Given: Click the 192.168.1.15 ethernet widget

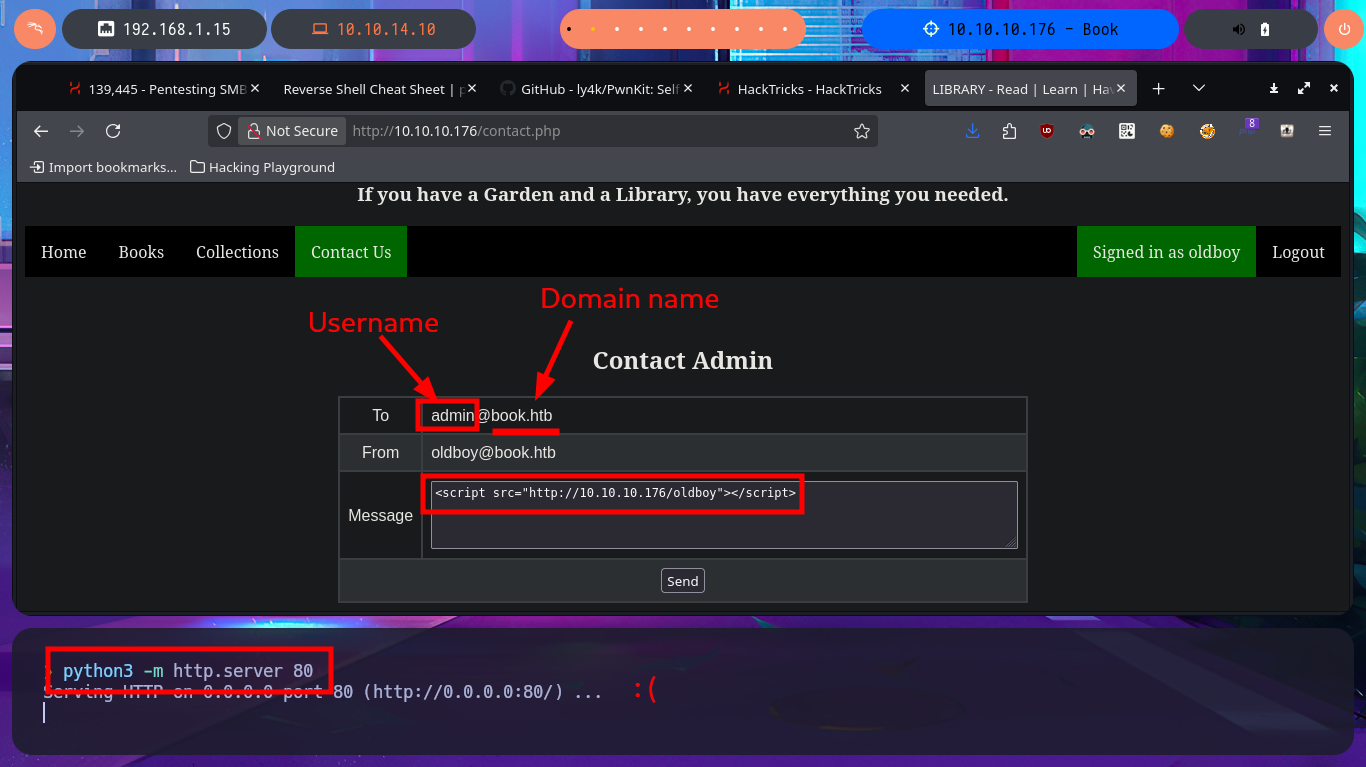Looking at the screenshot, I should (x=164, y=29).
